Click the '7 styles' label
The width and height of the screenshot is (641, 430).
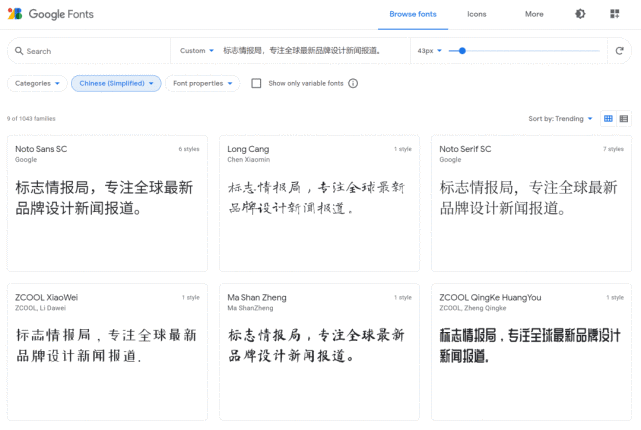[x=613, y=149]
